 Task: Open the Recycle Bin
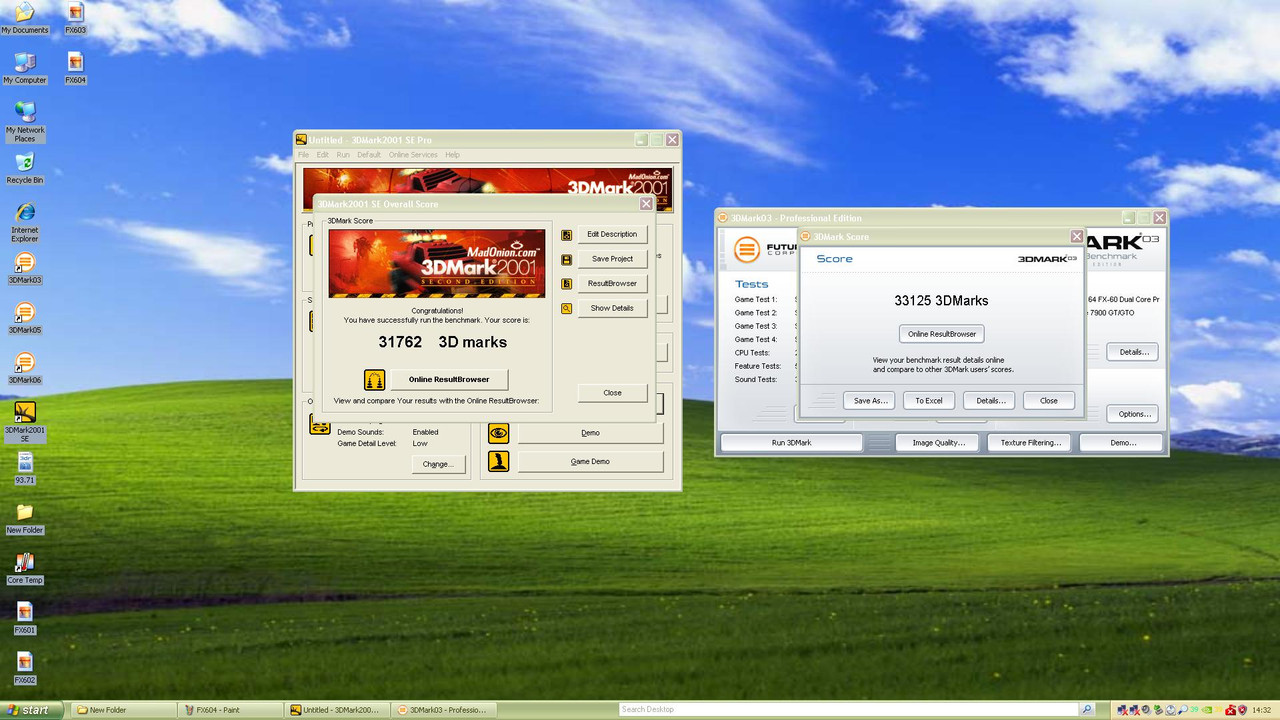tap(25, 168)
